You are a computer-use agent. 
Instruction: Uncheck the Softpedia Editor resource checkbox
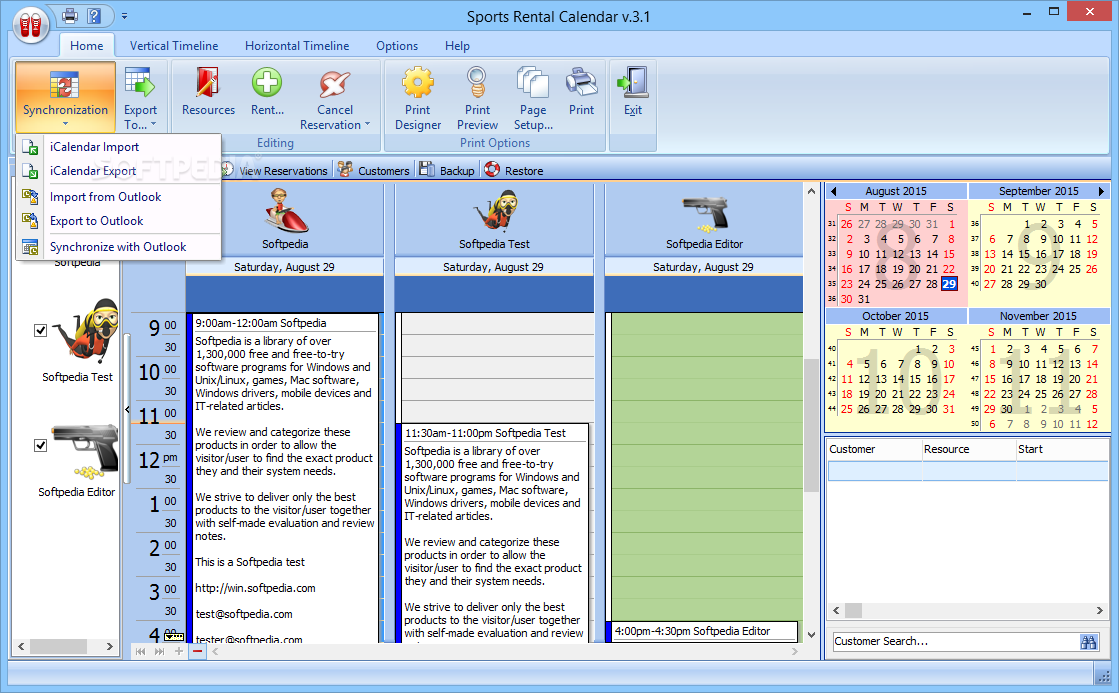click(x=41, y=445)
